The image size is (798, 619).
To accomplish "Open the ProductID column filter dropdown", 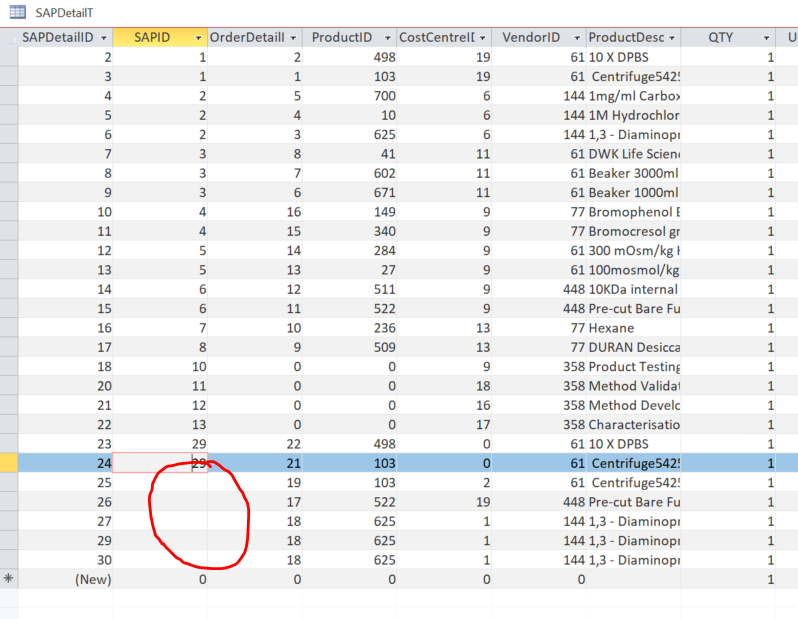I will [x=388, y=38].
